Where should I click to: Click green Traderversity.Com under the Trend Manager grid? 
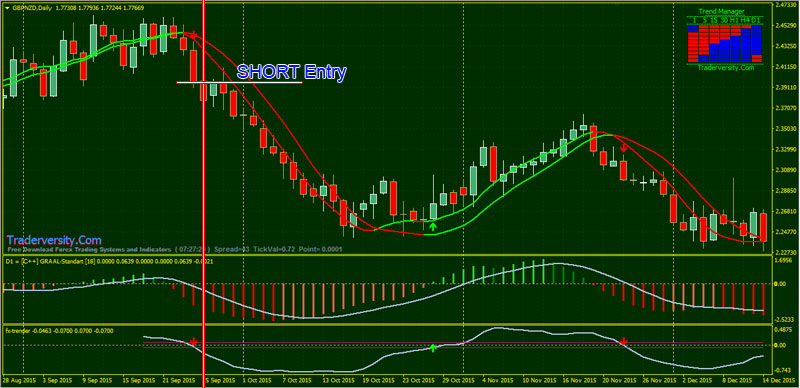725,67
